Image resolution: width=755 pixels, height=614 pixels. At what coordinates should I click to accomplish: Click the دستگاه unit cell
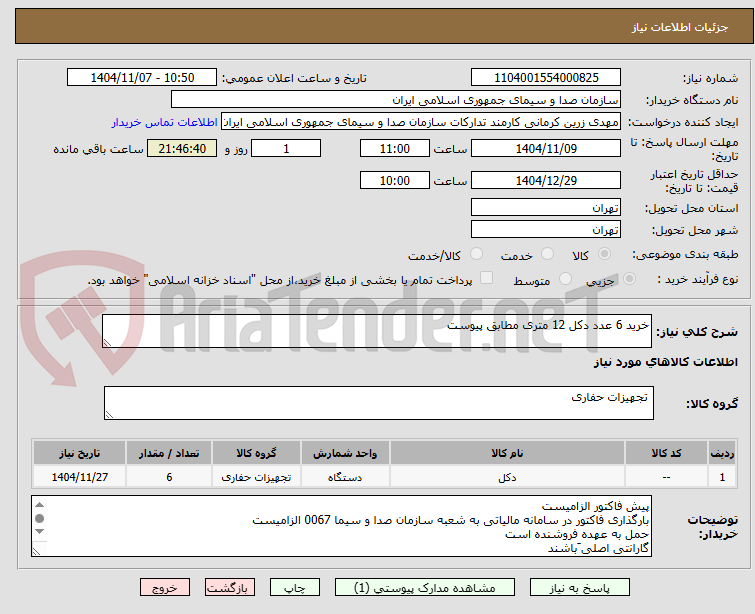coord(345,477)
